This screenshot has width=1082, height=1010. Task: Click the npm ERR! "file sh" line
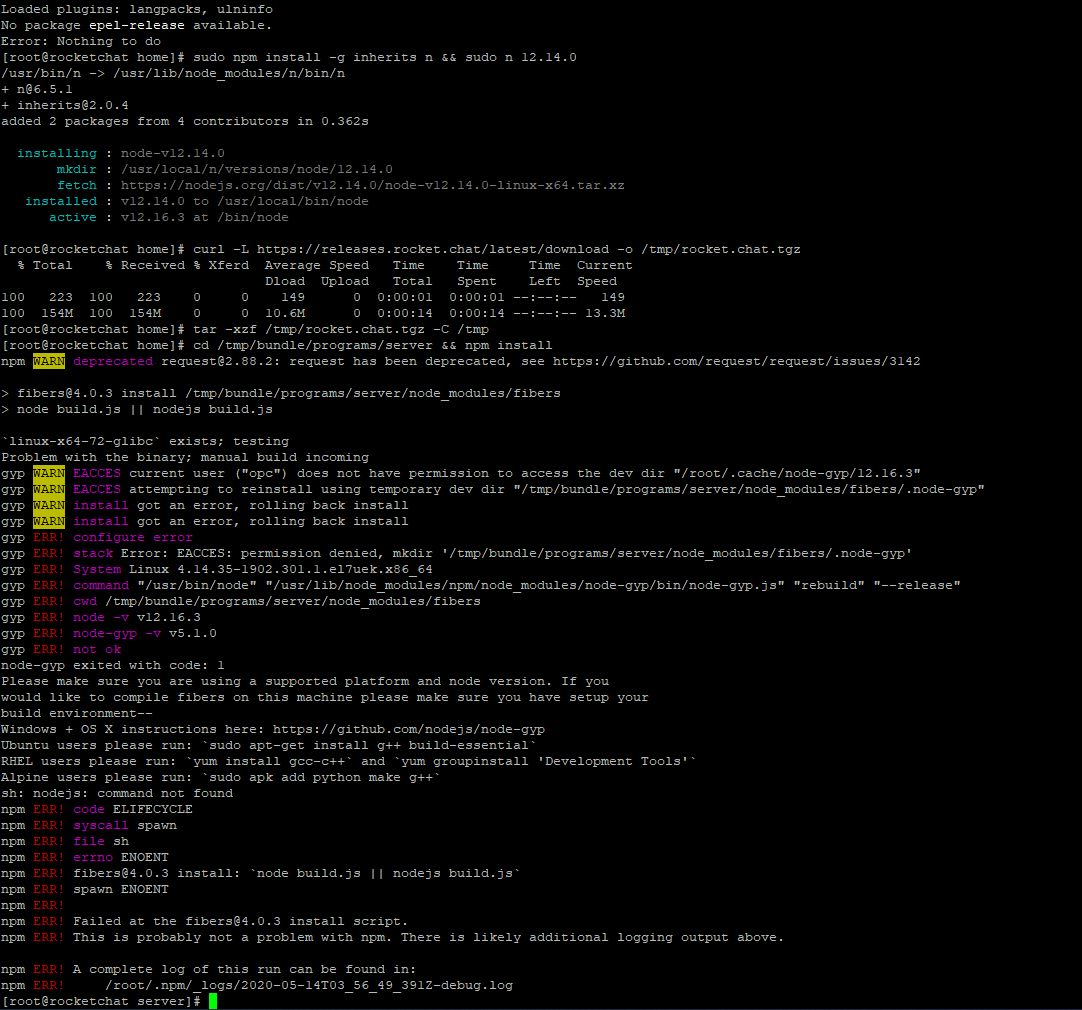65,841
